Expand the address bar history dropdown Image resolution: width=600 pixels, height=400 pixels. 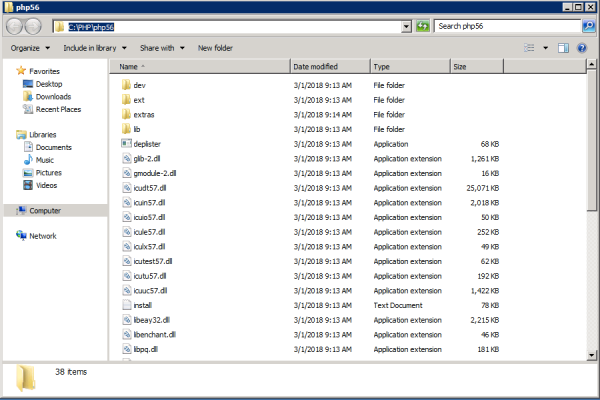(406, 26)
